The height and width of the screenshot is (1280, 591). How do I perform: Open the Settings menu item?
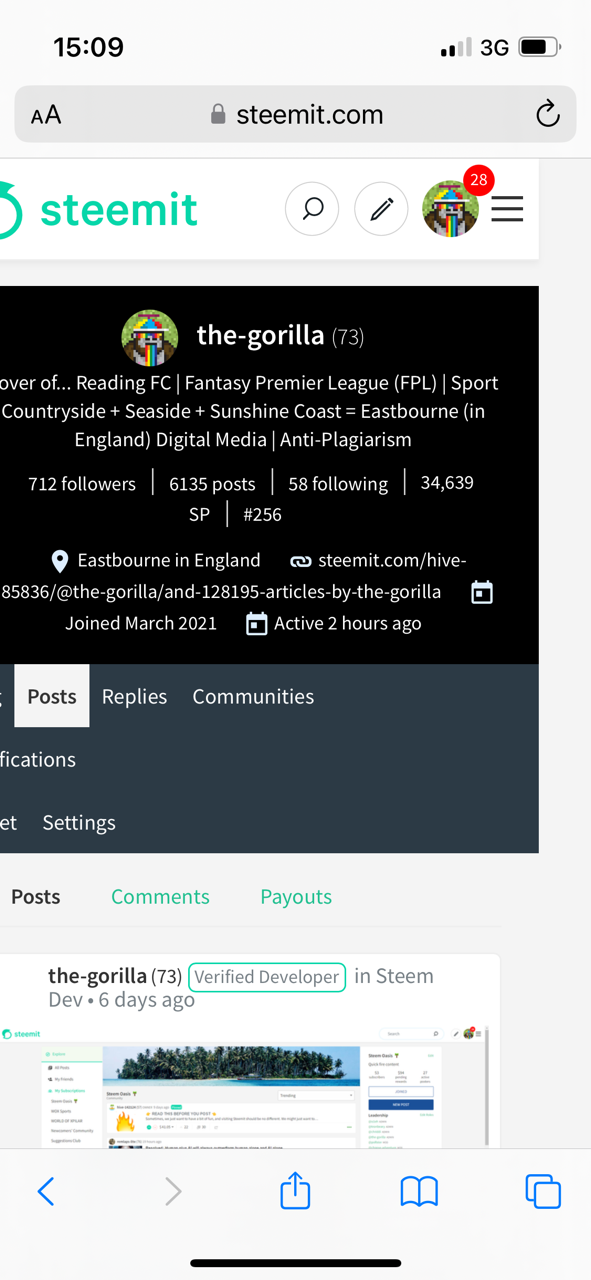pos(79,822)
